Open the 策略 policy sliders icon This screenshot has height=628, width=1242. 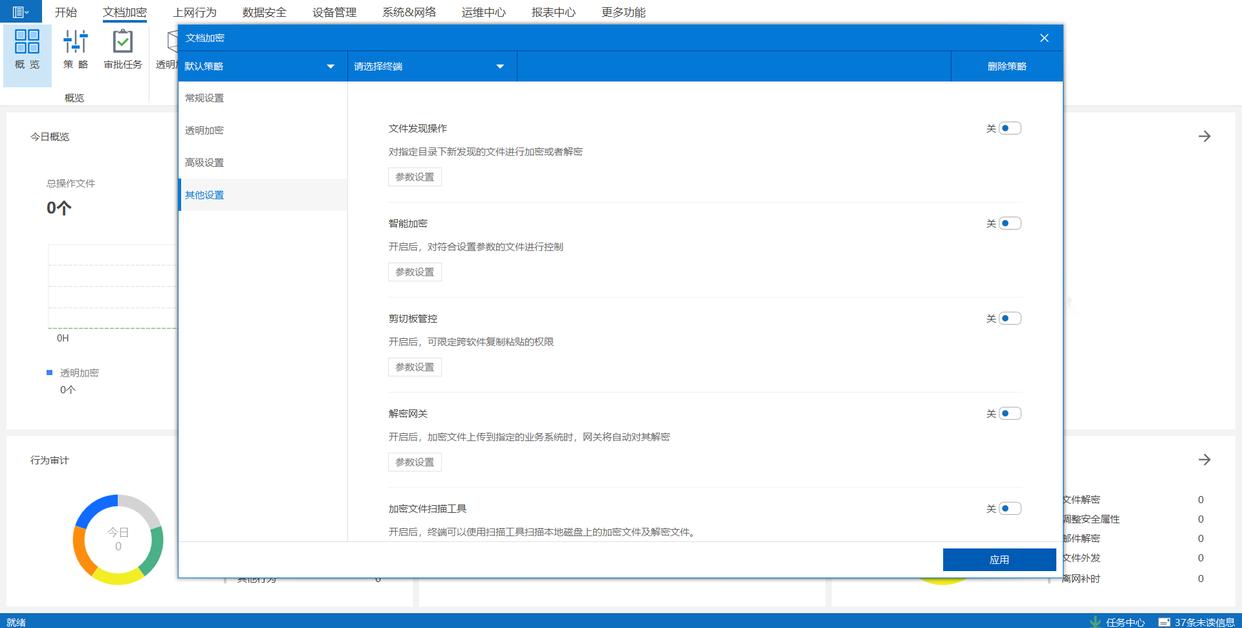click(75, 42)
